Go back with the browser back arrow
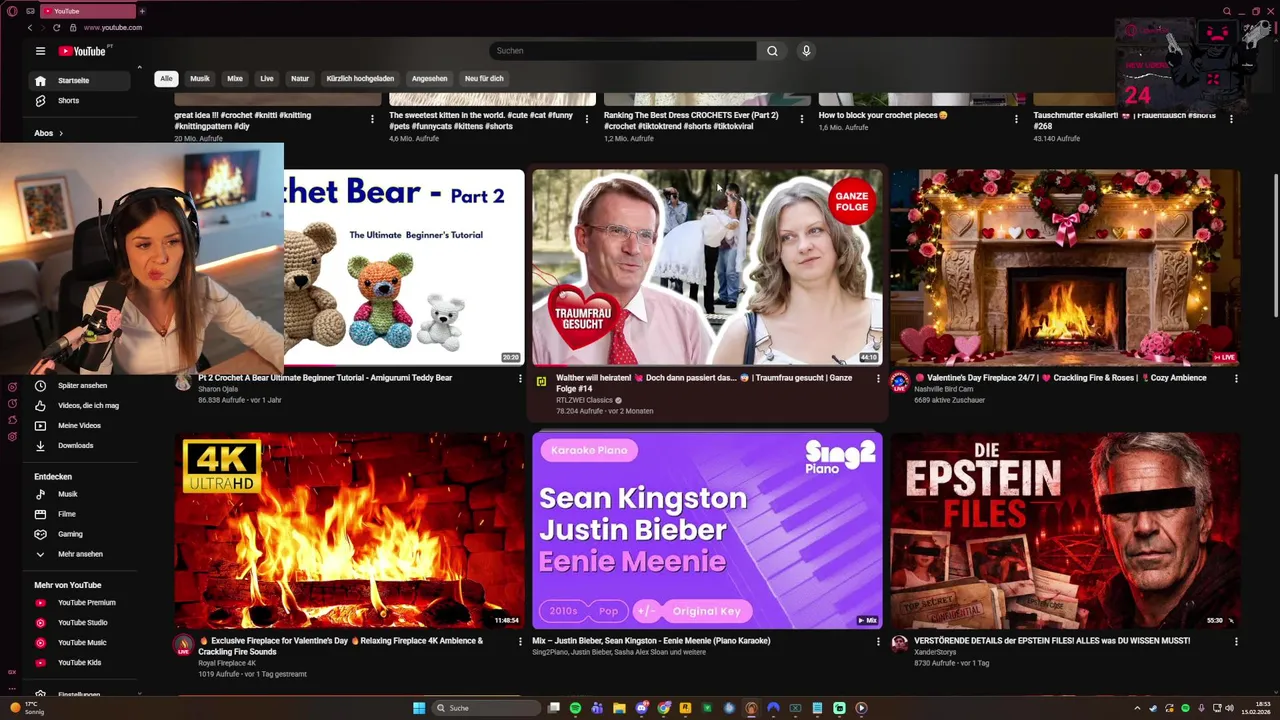The image size is (1280, 720). coord(30,28)
